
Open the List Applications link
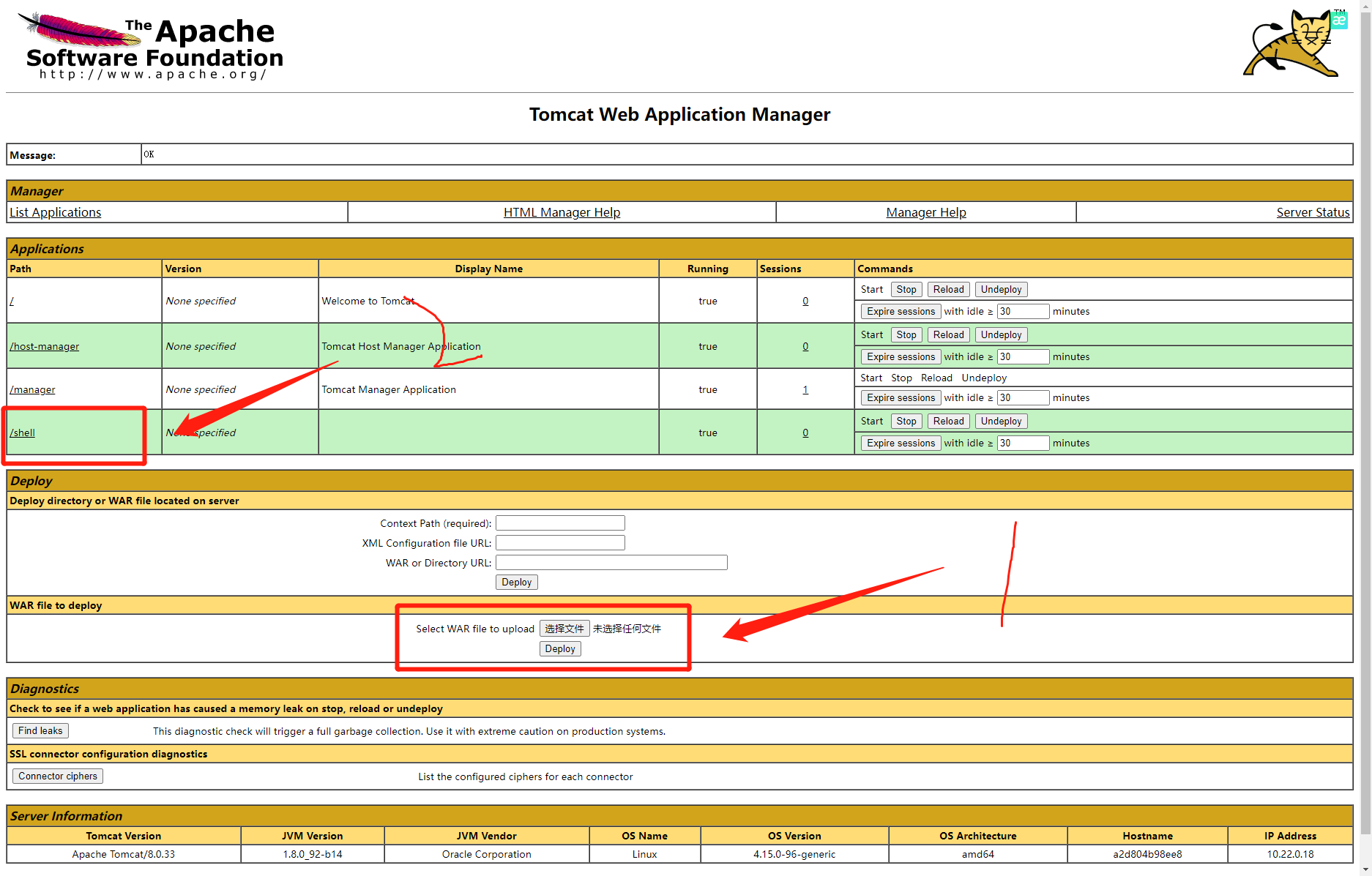[x=56, y=212]
